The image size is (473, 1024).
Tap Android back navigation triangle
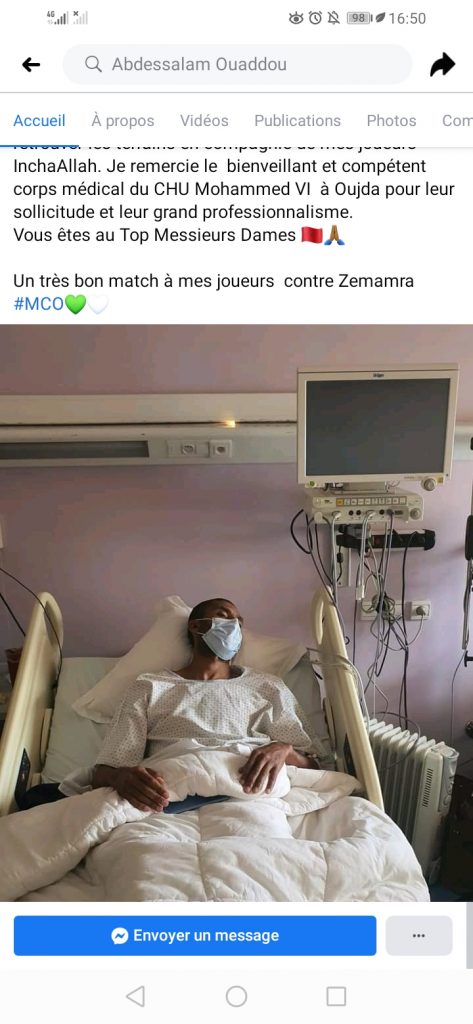135,996
